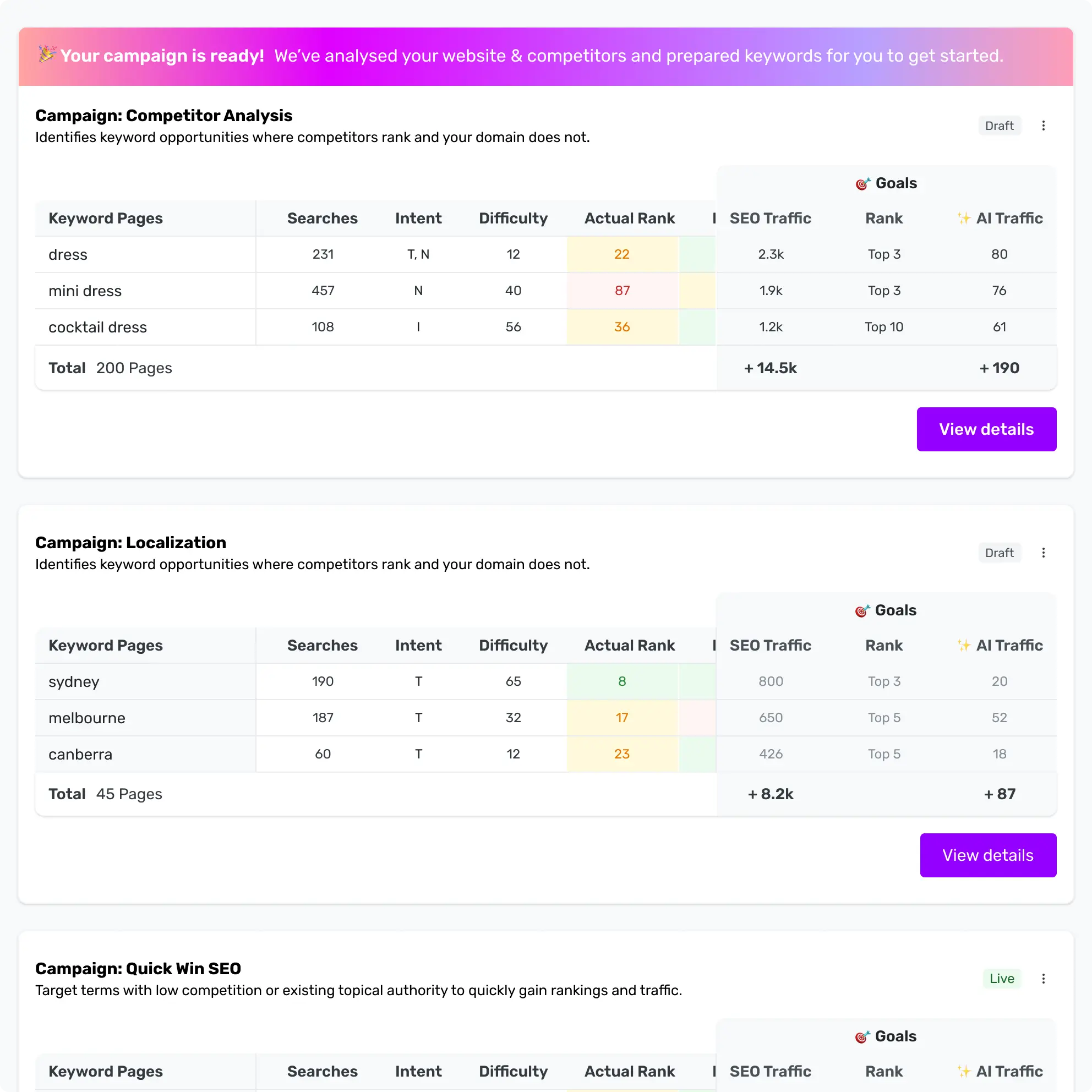This screenshot has height=1092, width=1092.
Task: Click green Actual Rank 8 cell for sydney
Action: [622, 681]
